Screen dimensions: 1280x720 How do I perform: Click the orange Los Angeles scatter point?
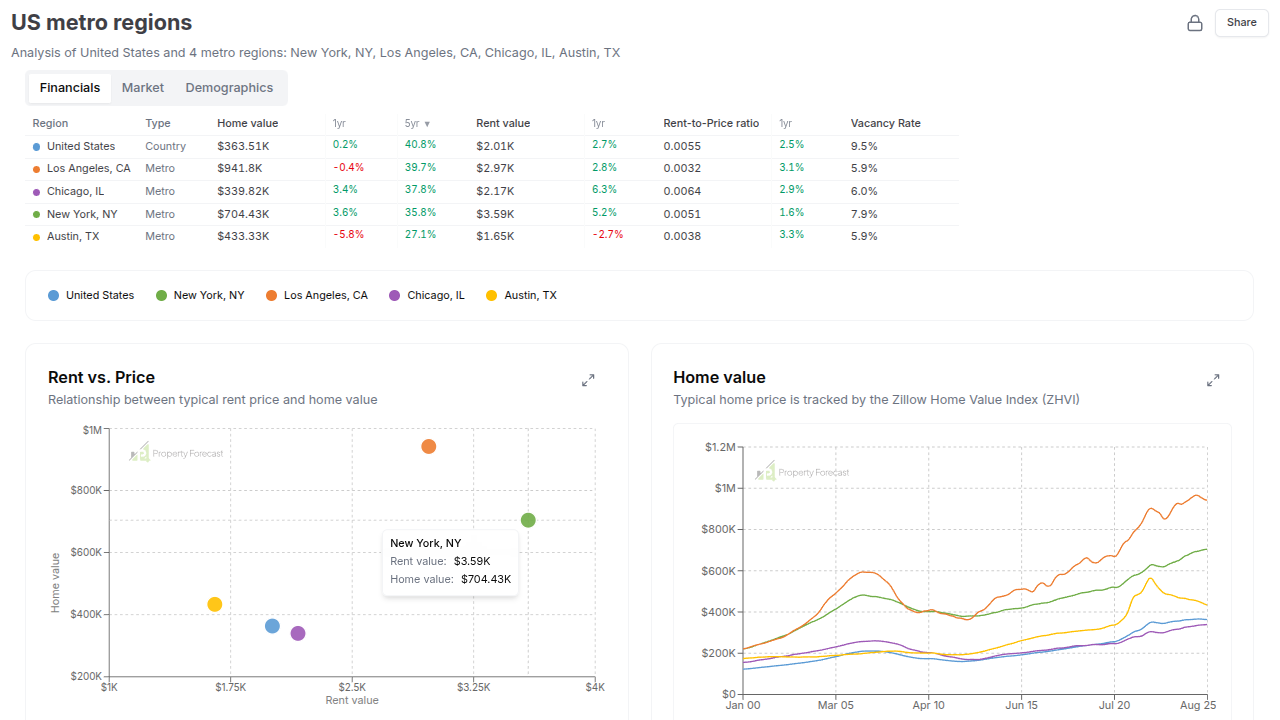(x=428, y=446)
